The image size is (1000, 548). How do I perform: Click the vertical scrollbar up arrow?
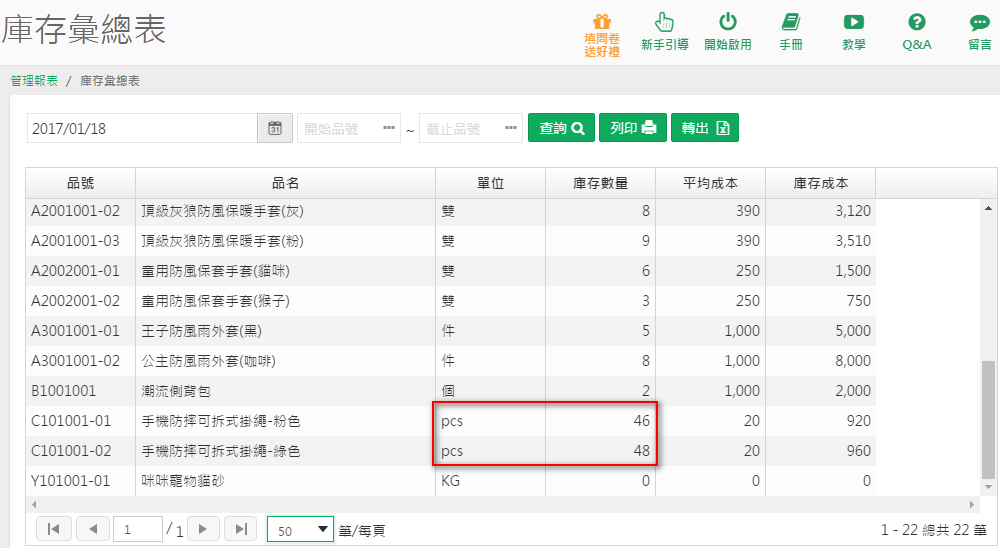(x=988, y=208)
